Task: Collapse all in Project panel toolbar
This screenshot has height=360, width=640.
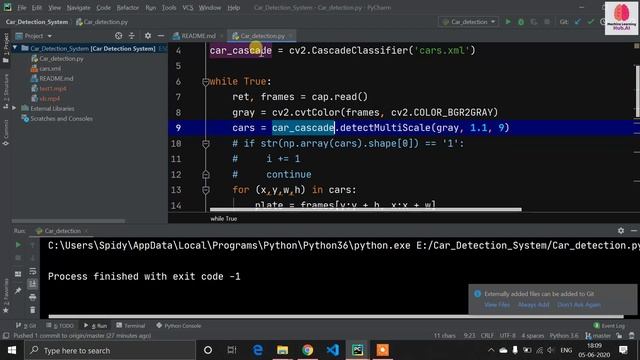Action: [x=131, y=36]
